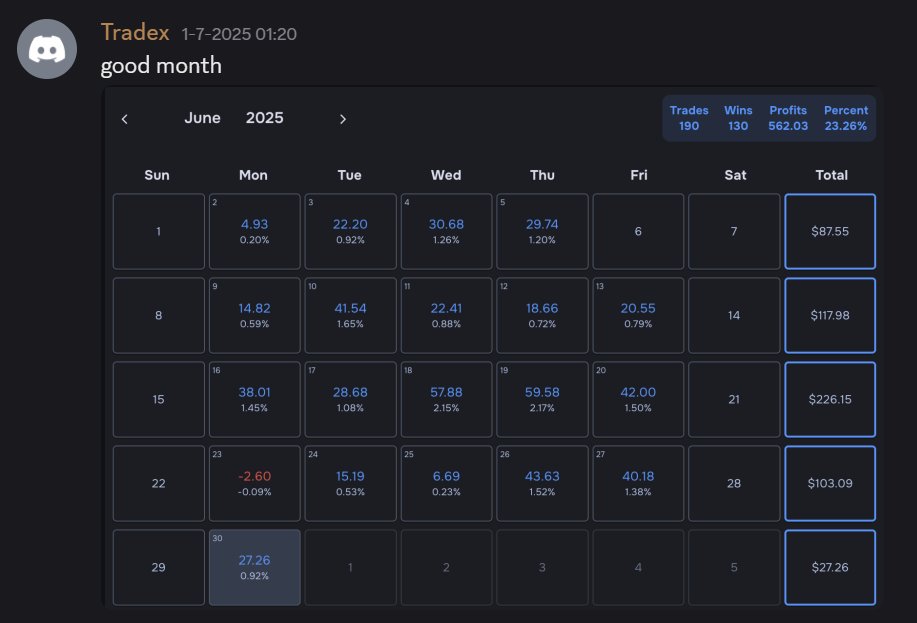Open June 5 cell showing 29.74
Image resolution: width=917 pixels, height=623 pixels.
pyautogui.click(x=542, y=231)
